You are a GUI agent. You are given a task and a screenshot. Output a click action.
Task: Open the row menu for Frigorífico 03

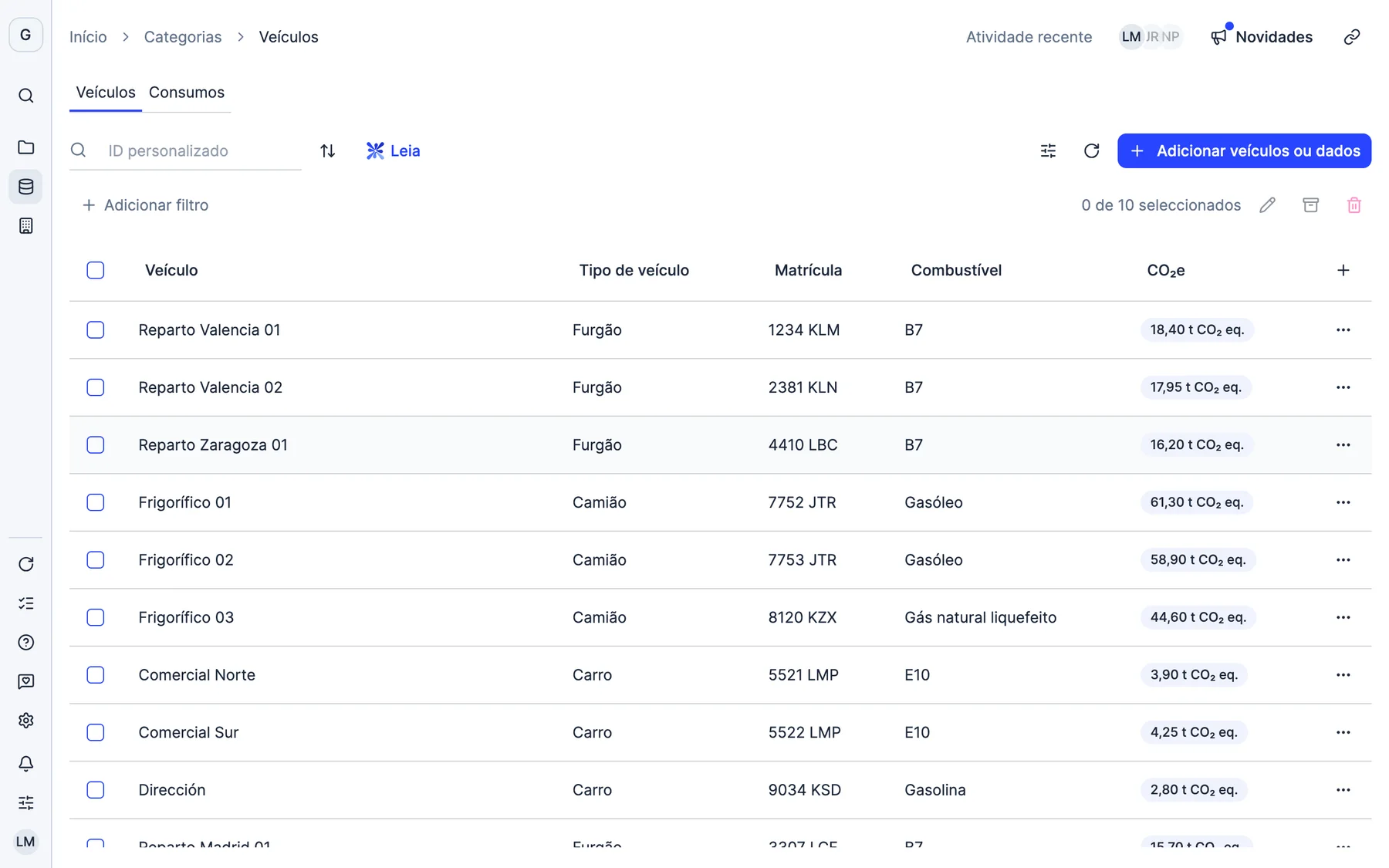click(1343, 617)
